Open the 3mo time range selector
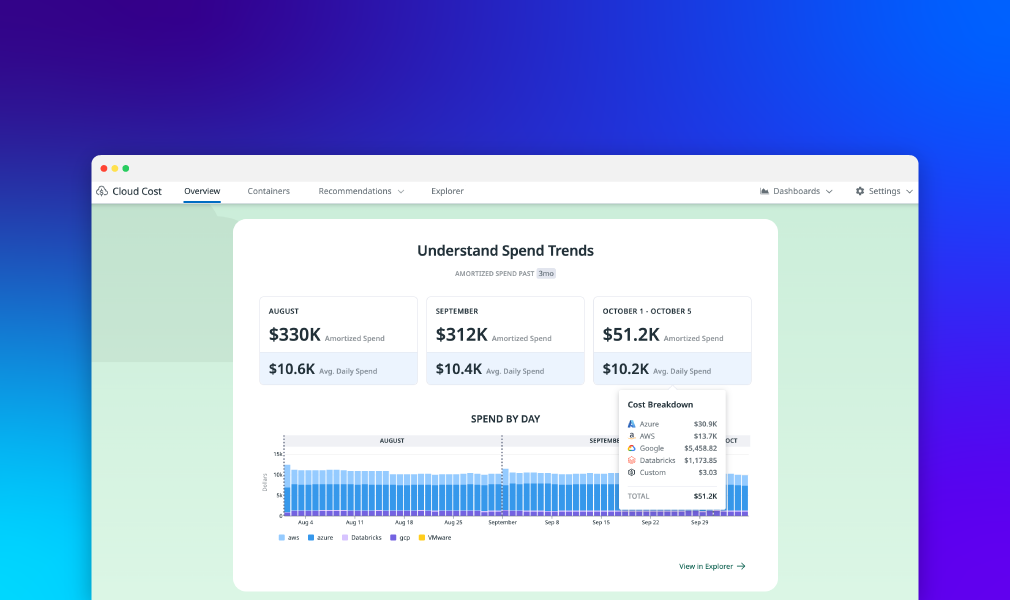 [546, 273]
